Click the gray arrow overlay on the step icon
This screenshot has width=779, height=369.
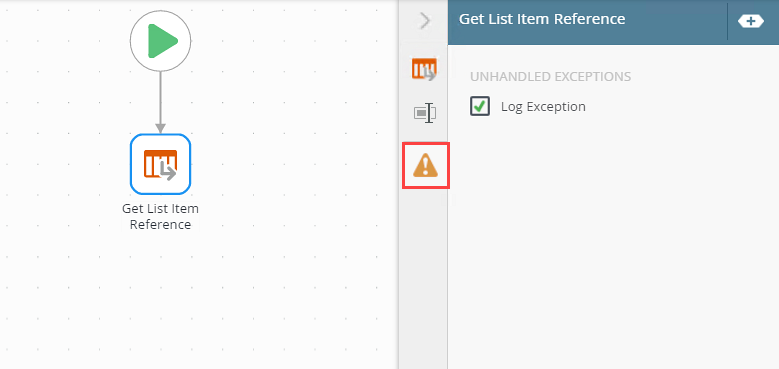pyautogui.click(x=168, y=172)
